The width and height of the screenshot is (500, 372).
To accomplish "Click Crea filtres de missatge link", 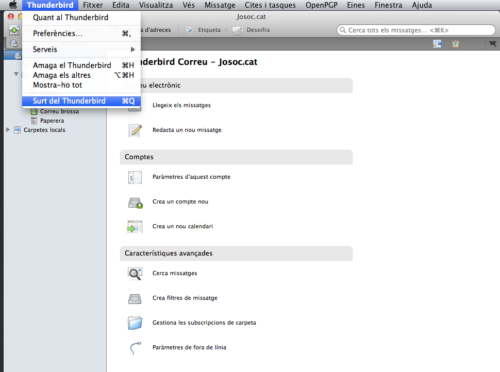I will click(185, 298).
